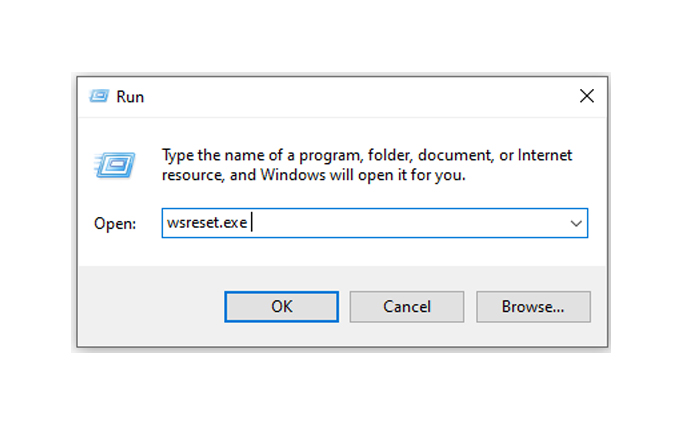
Task: Cancel the Run dialog
Action: pyautogui.click(x=407, y=306)
